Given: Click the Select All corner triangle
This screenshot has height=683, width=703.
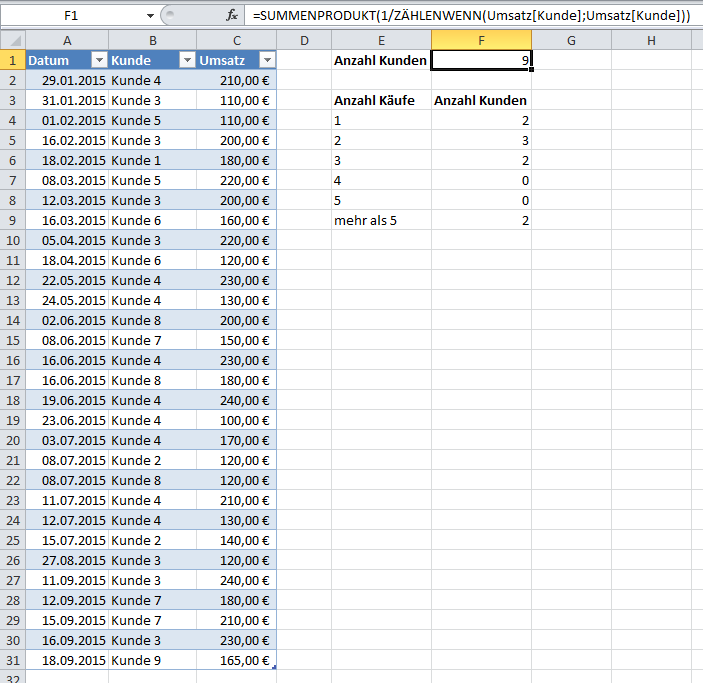Looking at the screenshot, I should click(15, 41).
